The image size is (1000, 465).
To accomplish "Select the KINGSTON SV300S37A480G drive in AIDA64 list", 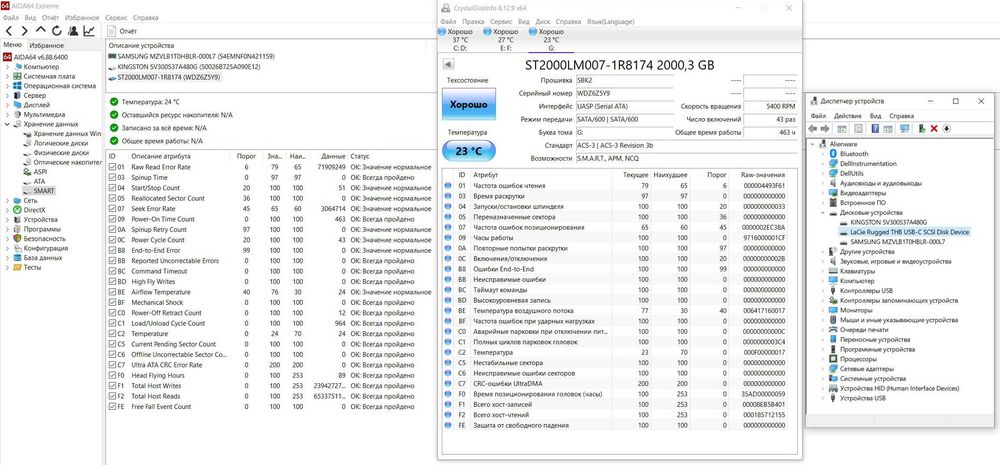I will (184, 66).
